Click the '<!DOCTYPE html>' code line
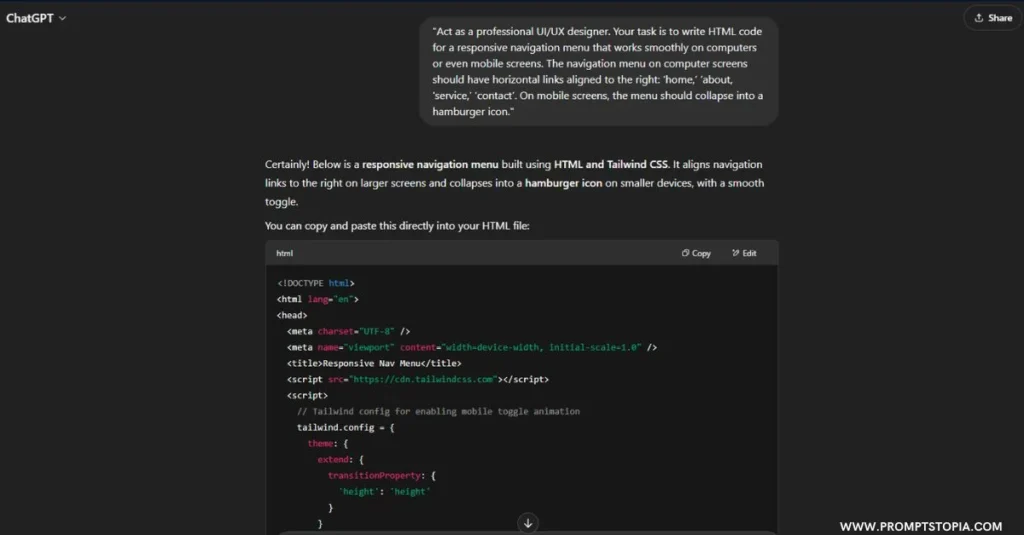The height and width of the screenshot is (535, 1024). click(x=315, y=284)
